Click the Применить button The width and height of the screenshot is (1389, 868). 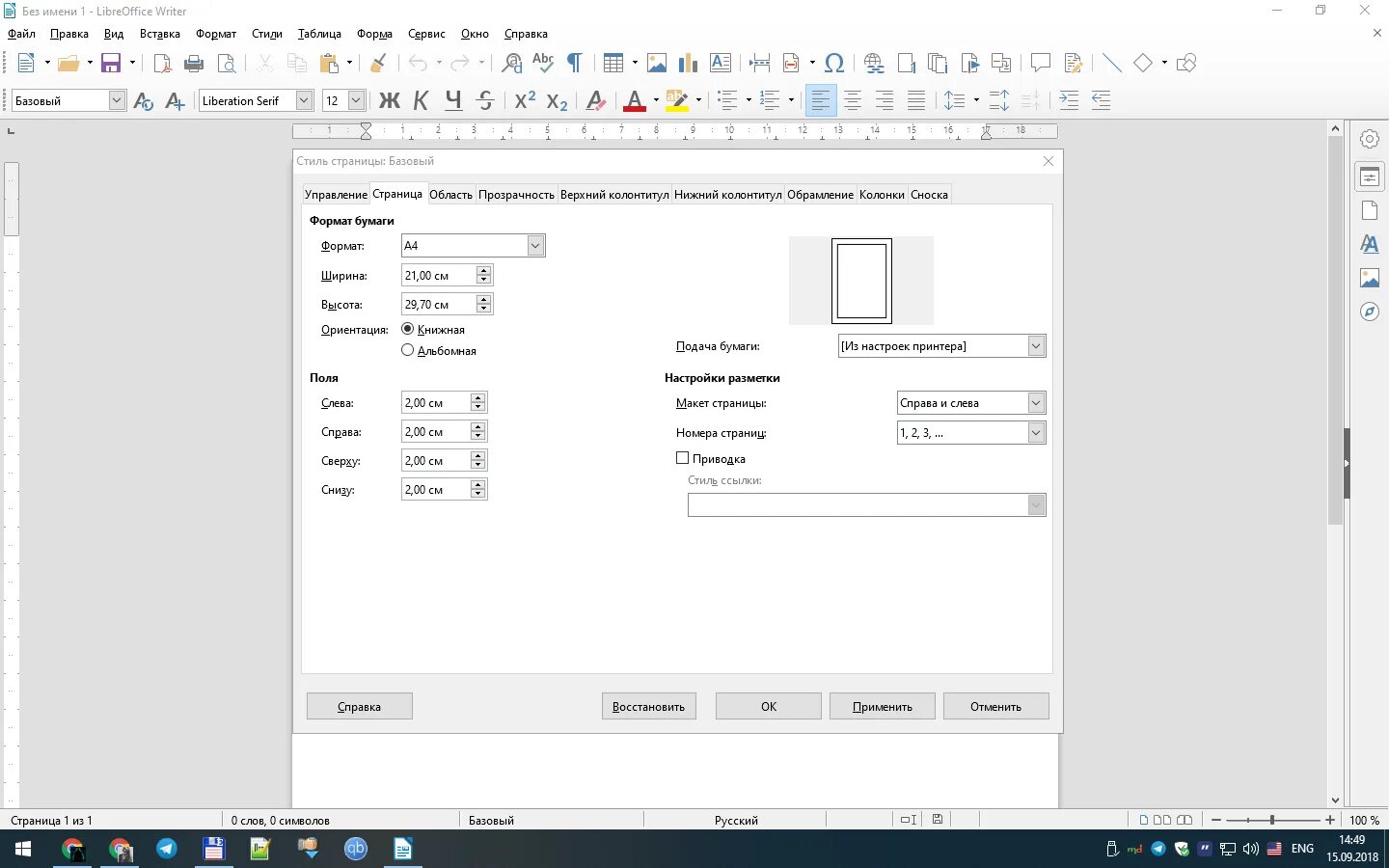click(x=883, y=706)
